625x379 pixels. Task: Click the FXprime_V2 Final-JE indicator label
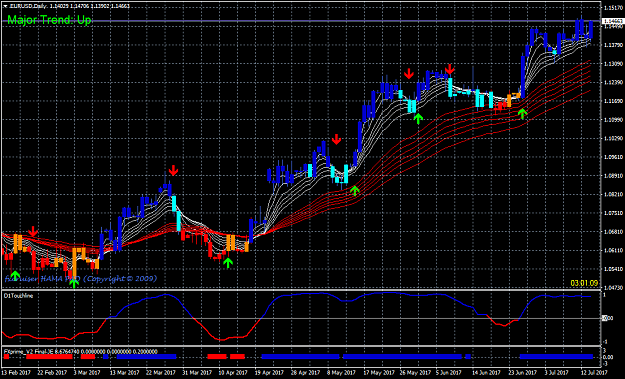[x=81, y=352]
